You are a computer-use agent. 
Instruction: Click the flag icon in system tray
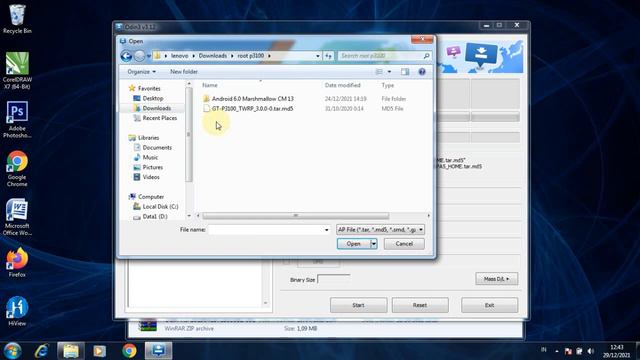pyautogui.click(x=568, y=351)
